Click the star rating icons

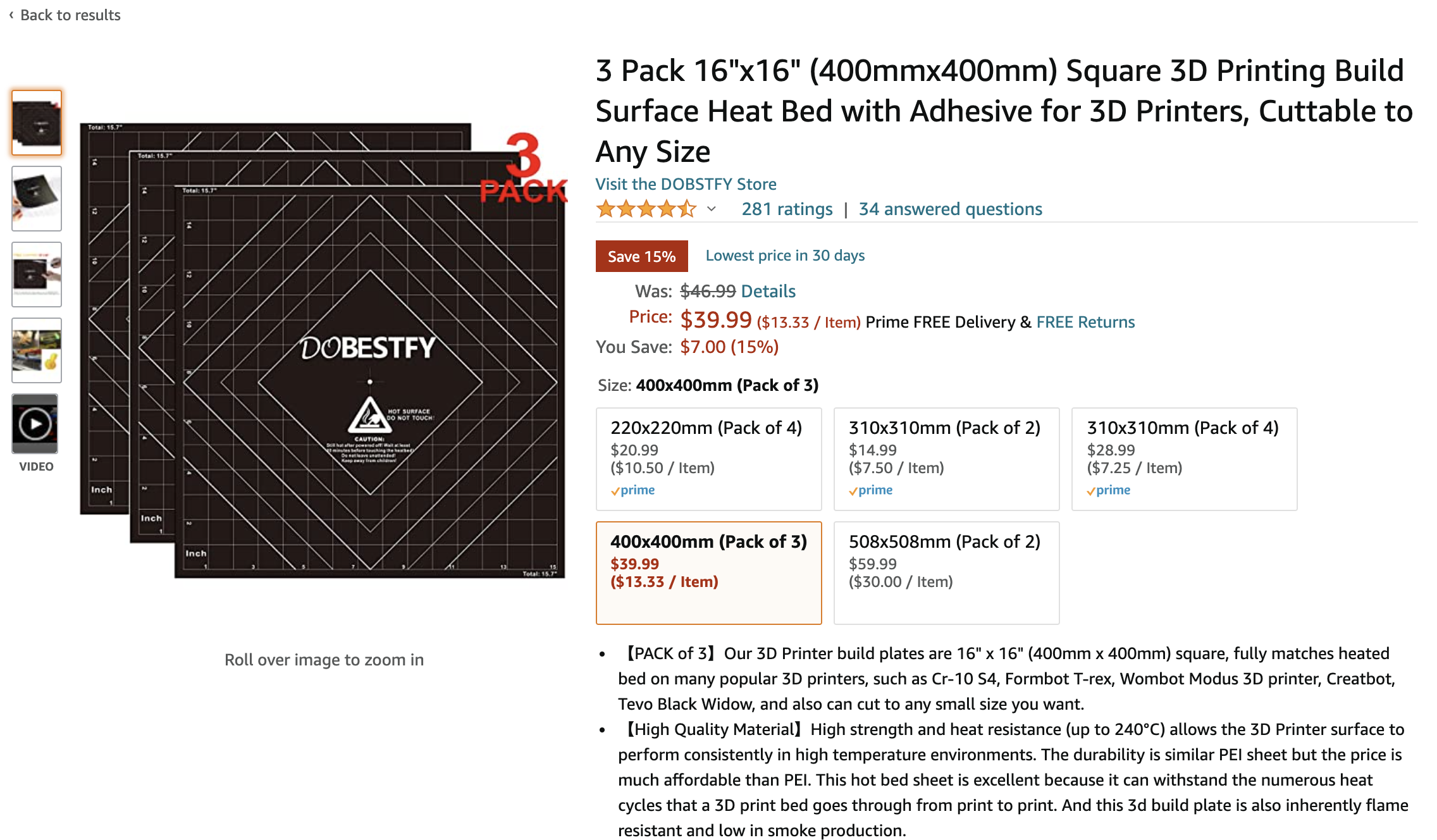pos(646,209)
